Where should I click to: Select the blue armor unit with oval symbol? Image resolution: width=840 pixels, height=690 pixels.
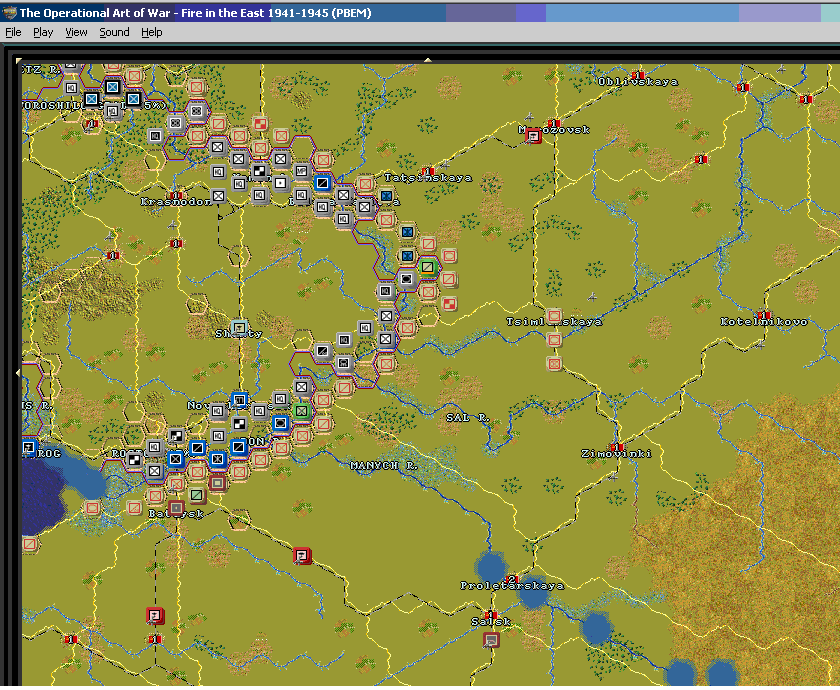pos(280,423)
